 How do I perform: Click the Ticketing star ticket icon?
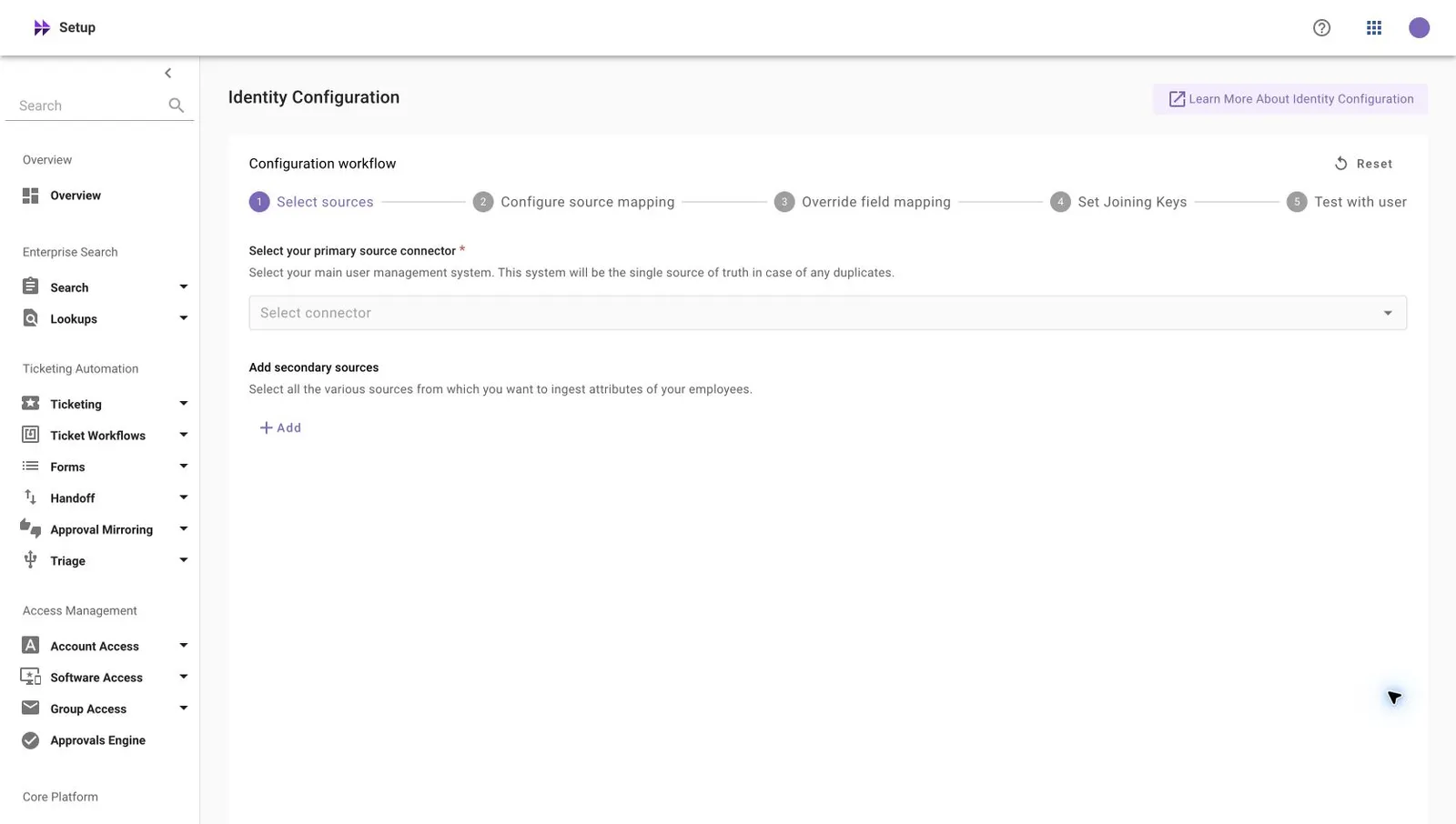tap(31, 403)
